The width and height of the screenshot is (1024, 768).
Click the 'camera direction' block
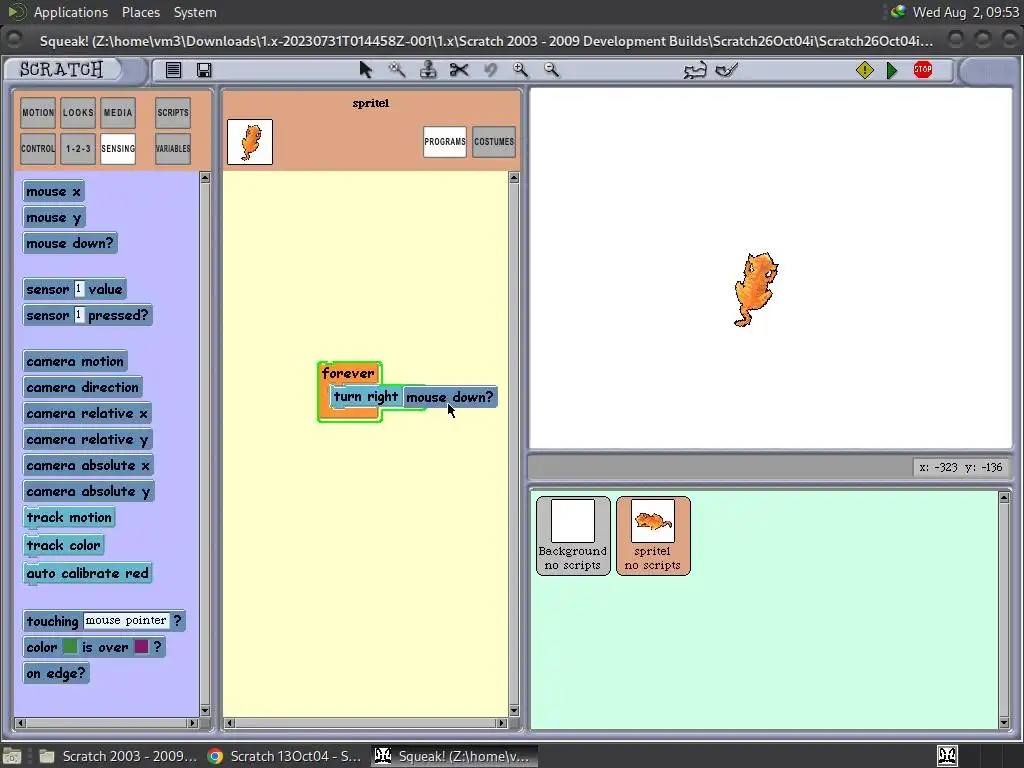(x=83, y=387)
